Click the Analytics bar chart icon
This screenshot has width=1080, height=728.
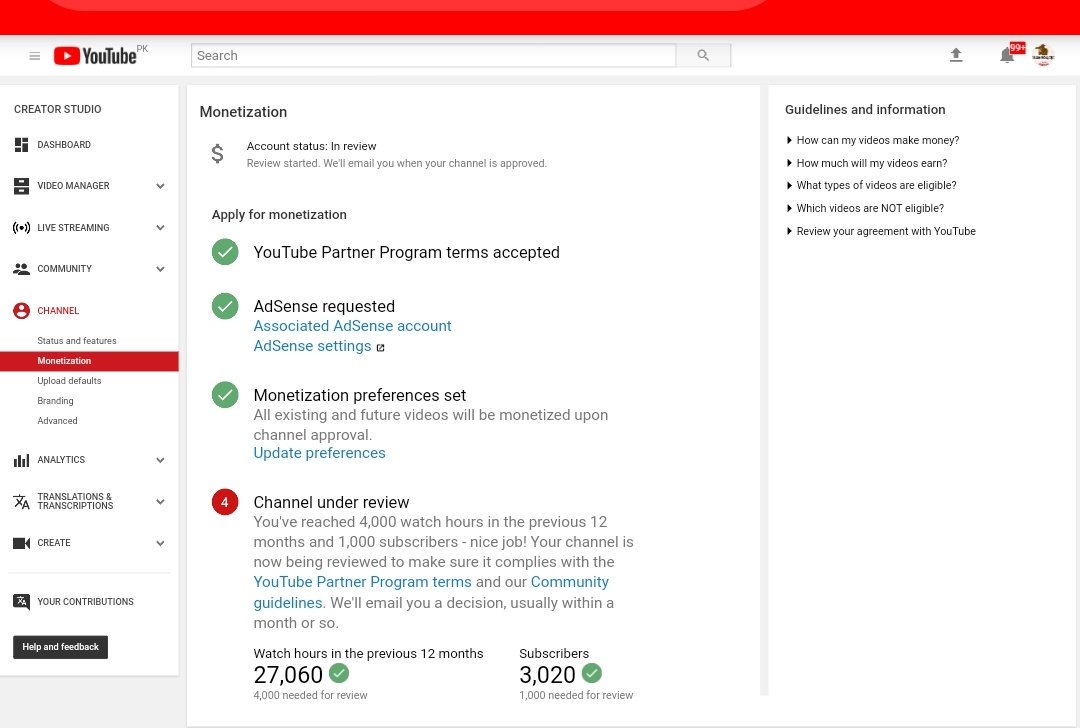click(21, 460)
